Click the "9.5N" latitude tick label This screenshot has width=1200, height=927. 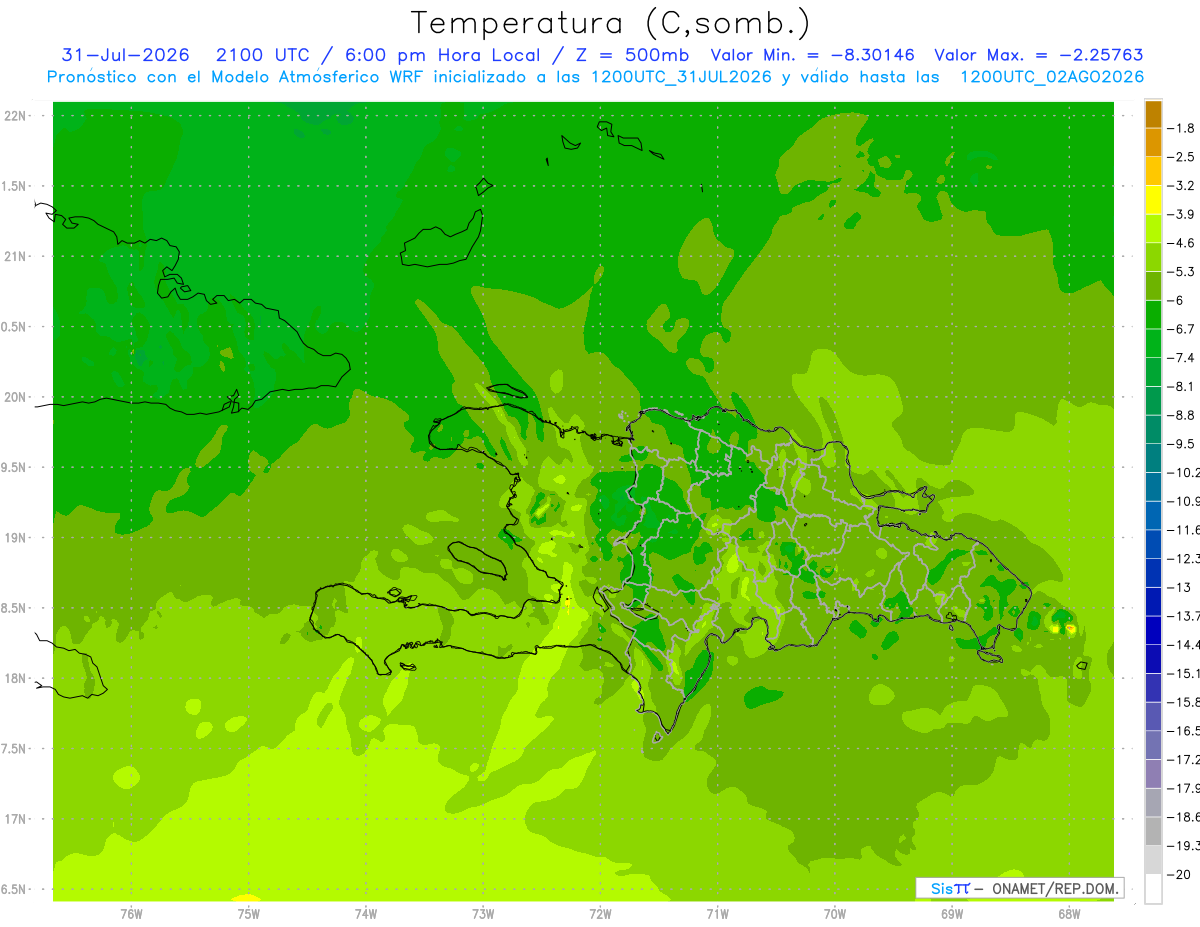point(14,467)
